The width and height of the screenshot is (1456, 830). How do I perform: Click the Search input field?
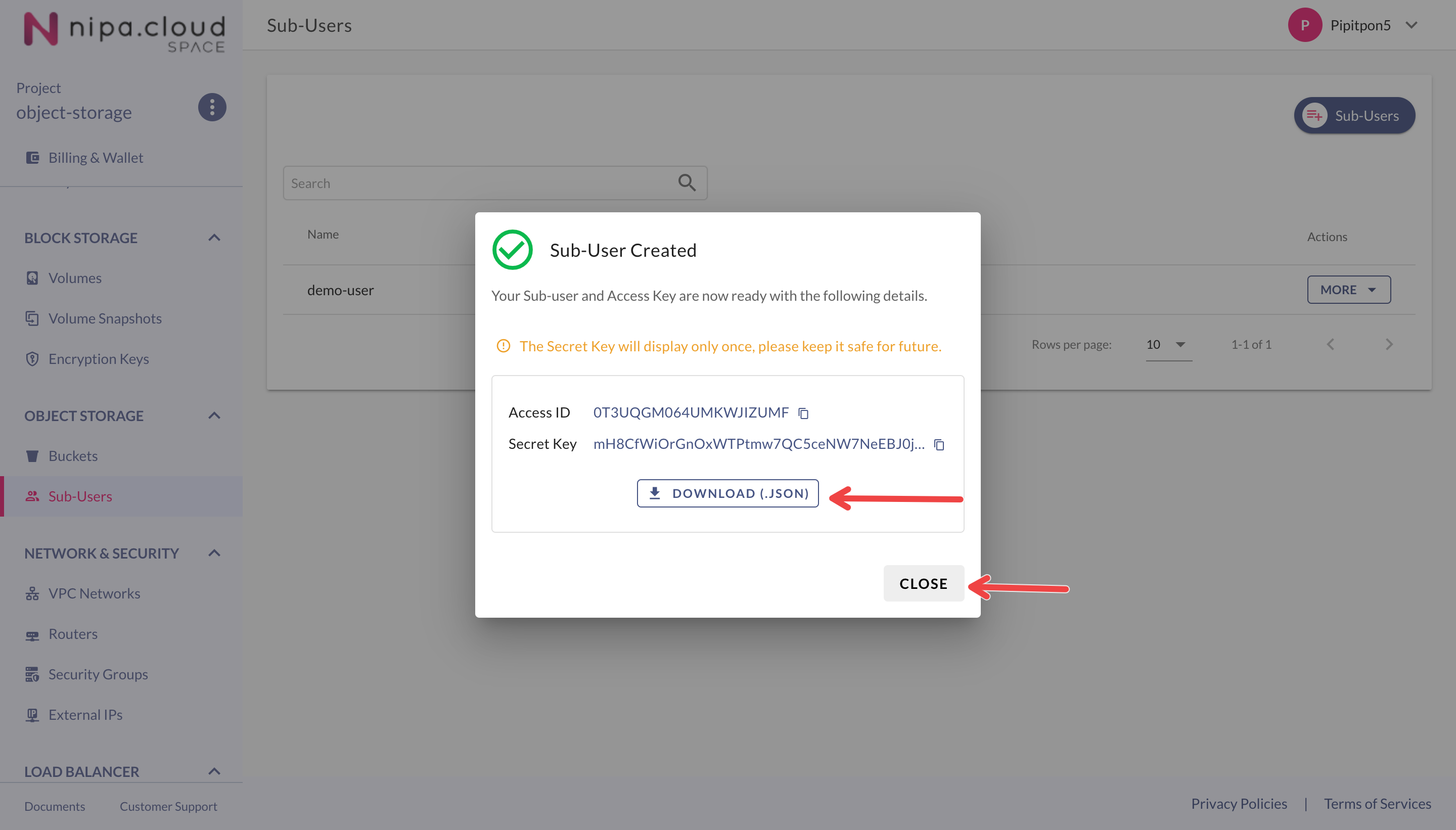pos(479,183)
